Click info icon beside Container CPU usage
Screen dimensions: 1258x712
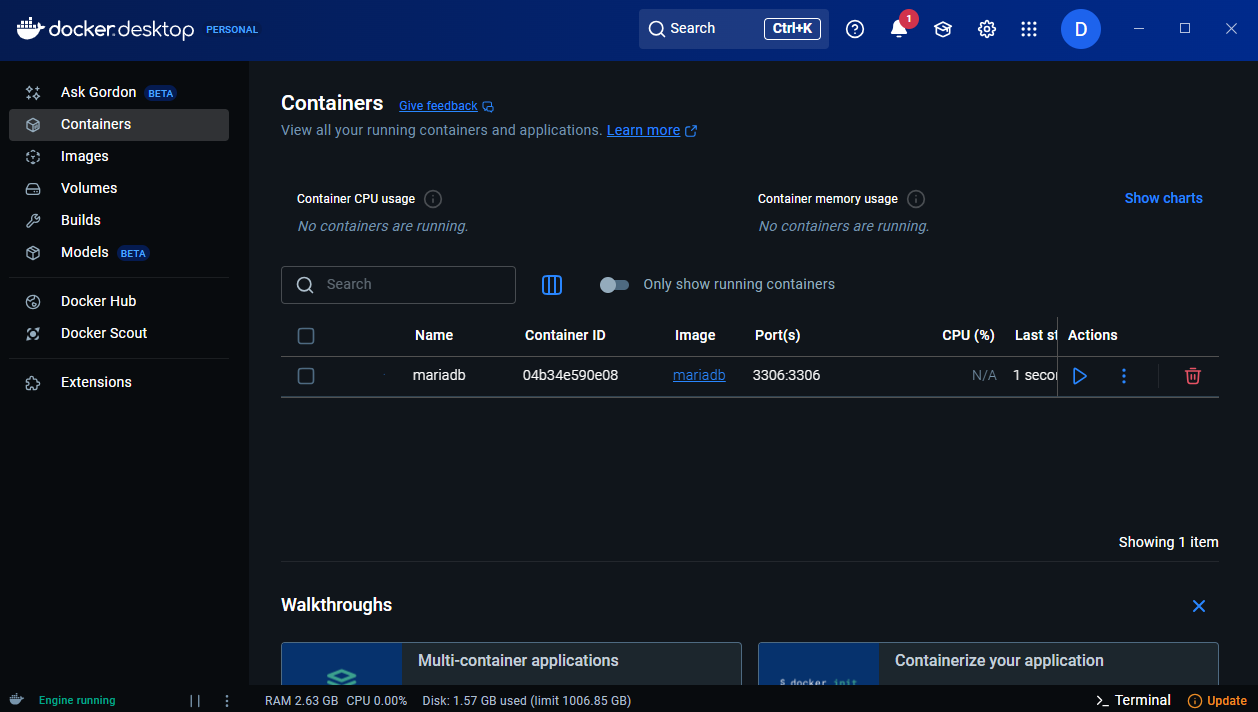433,199
